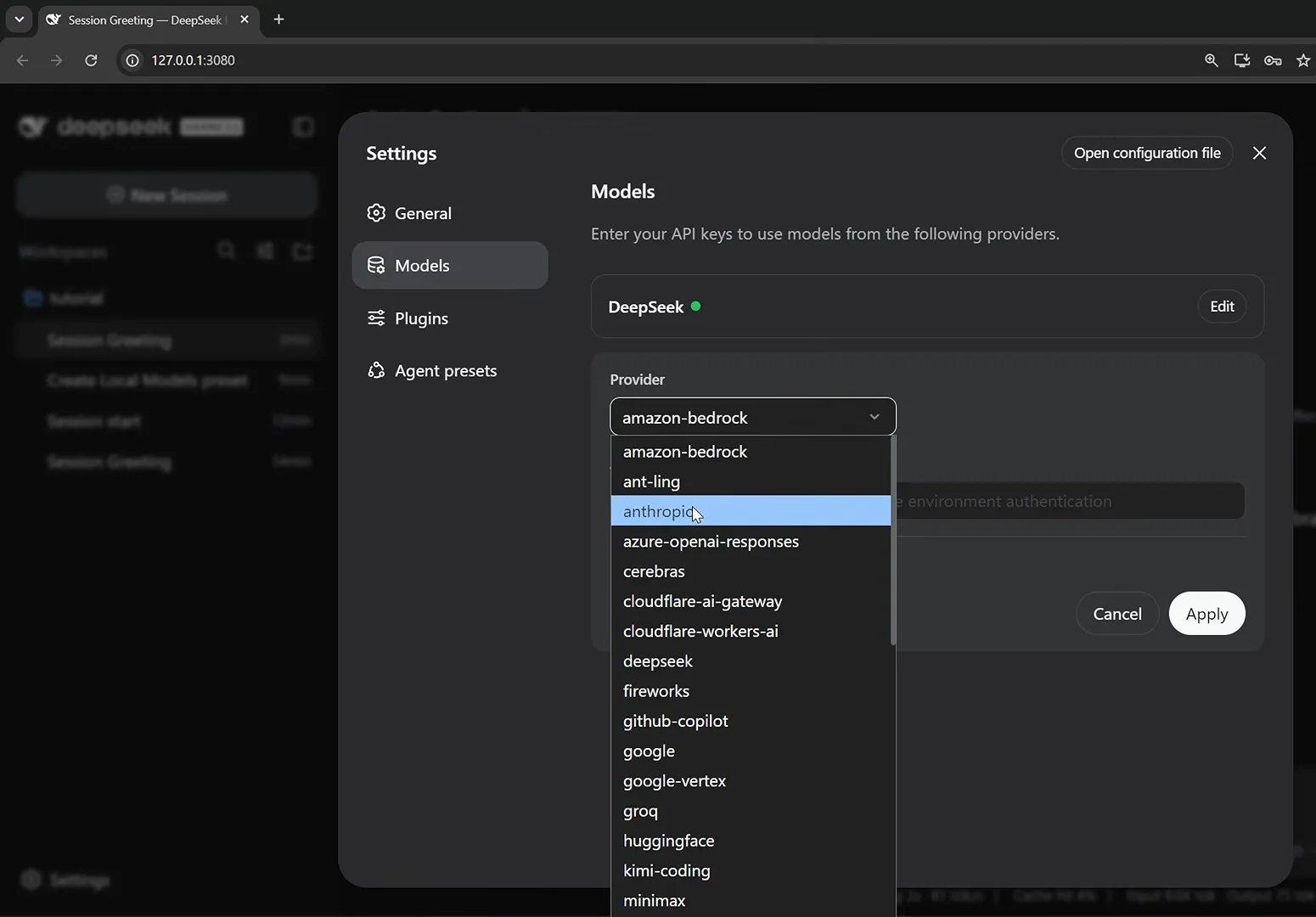The width and height of the screenshot is (1316, 917).
Task: Select google-vertex provider option
Action: pos(751,781)
